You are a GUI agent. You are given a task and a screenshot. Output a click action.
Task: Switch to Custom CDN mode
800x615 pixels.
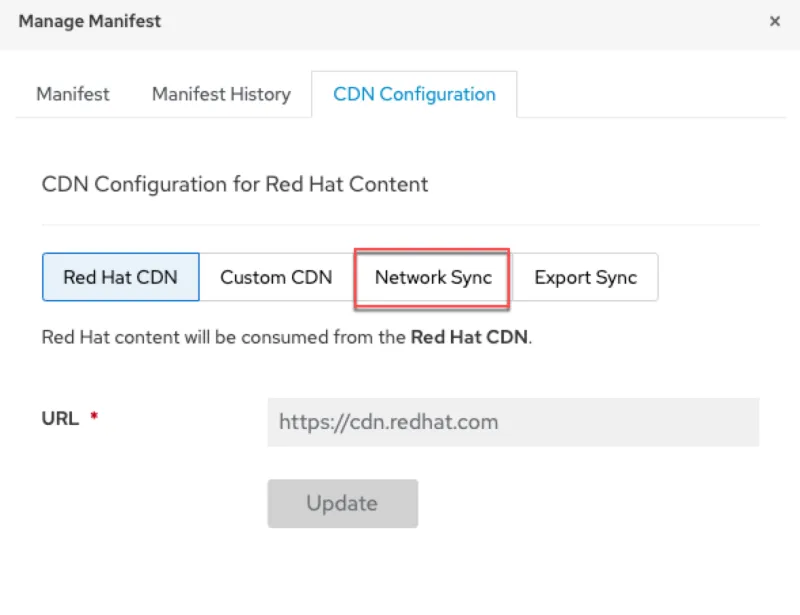pyautogui.click(x=276, y=277)
